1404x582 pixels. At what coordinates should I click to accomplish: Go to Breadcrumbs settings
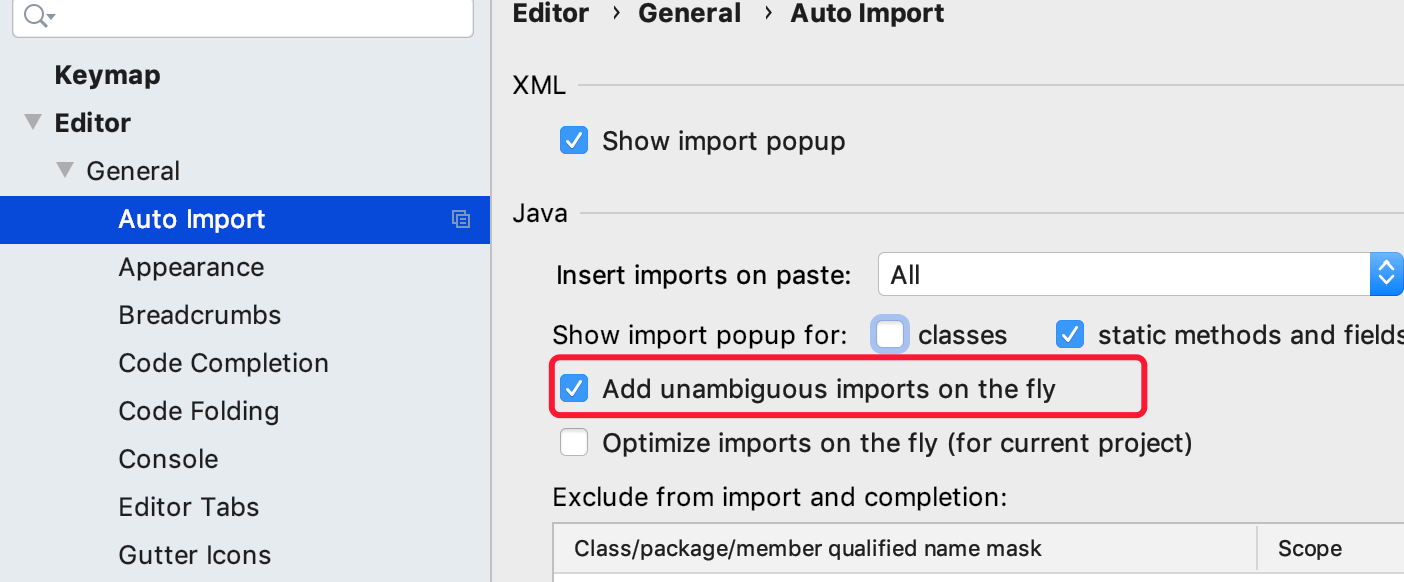[200, 315]
